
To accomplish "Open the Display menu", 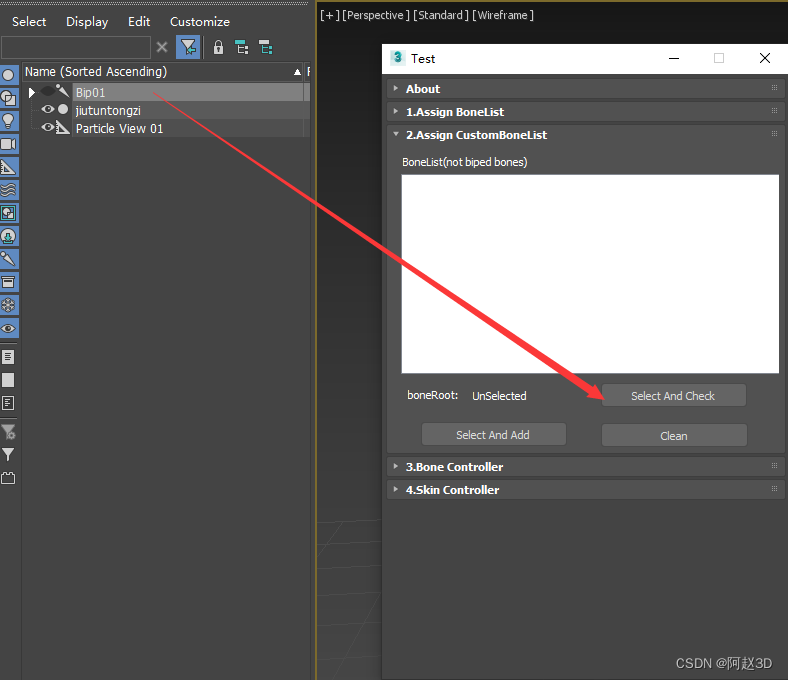I will pos(87,22).
